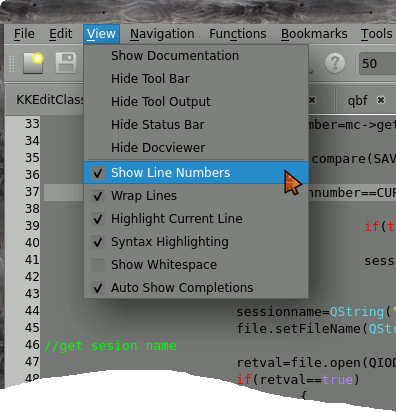
Task: Click the file.setFileName code line
Action: (x=316, y=329)
